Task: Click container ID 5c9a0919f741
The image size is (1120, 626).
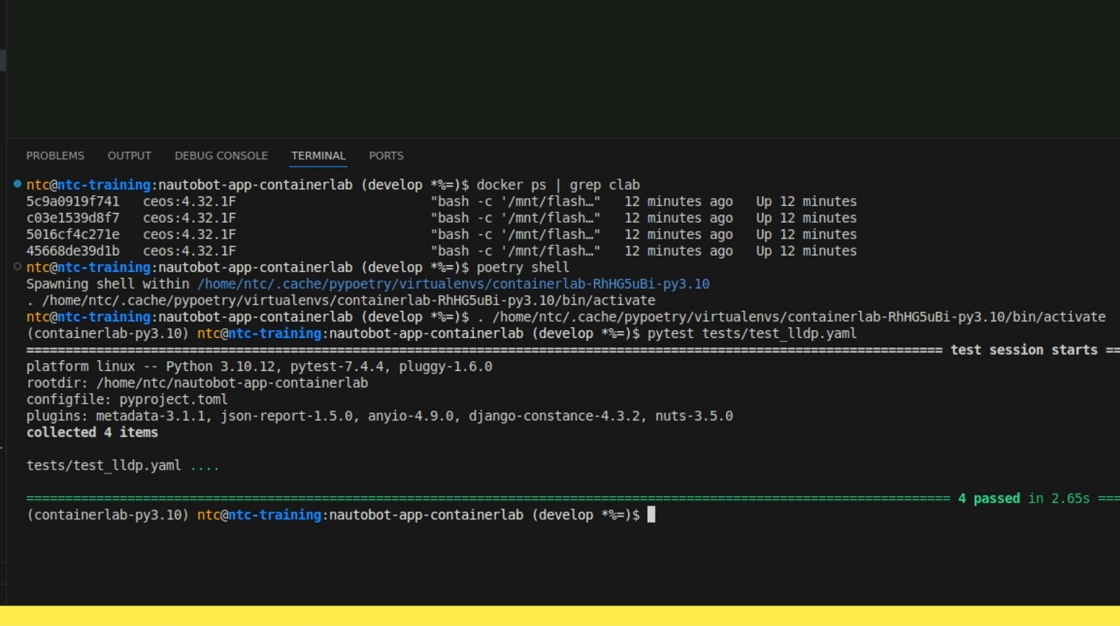Action: coord(73,202)
